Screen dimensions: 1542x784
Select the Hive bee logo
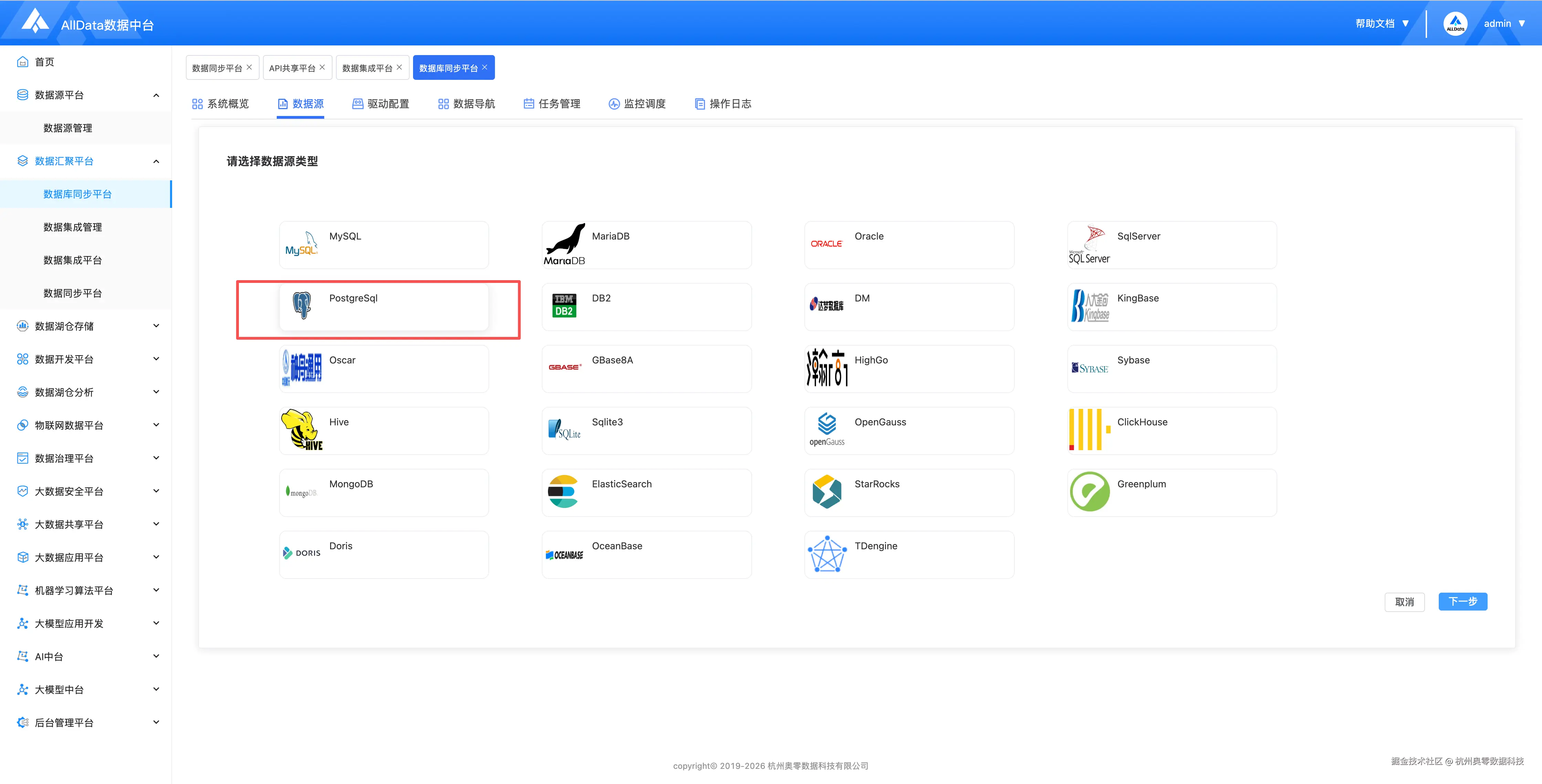[x=302, y=430]
